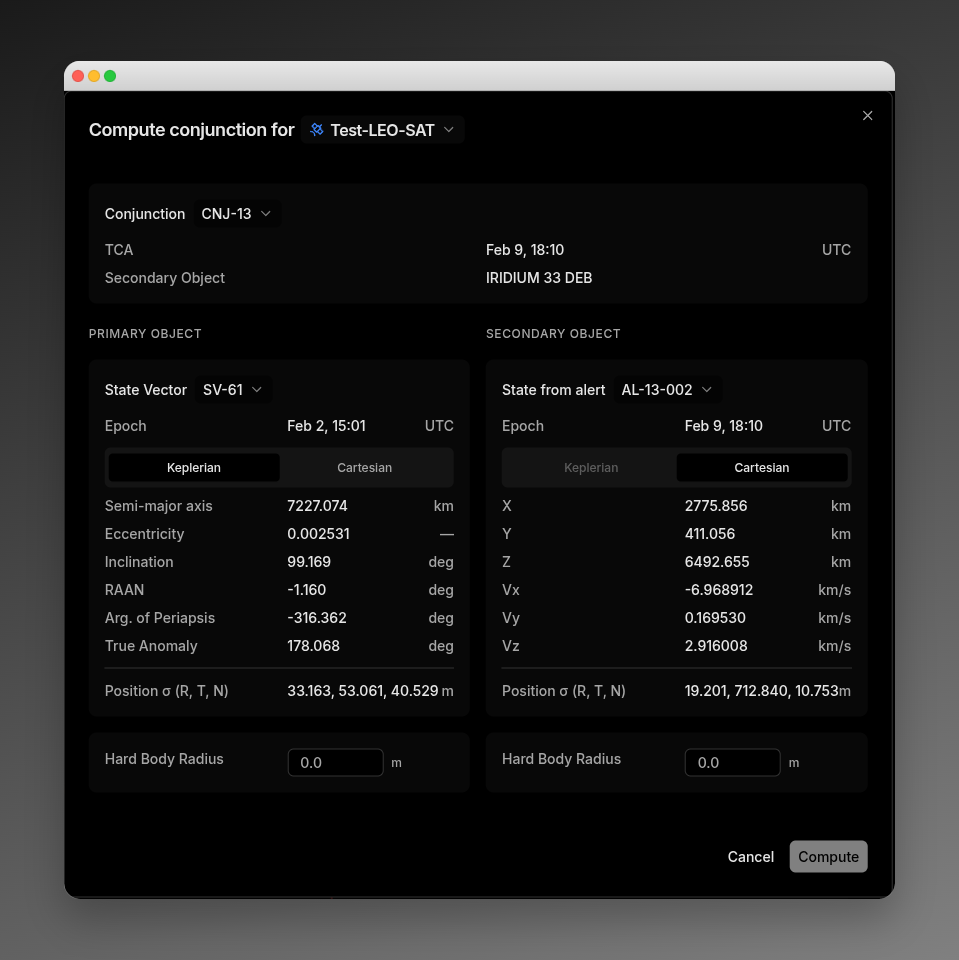959x960 pixels.
Task: Click Arg. of Periapsis value -316.362
Action: [317, 618]
